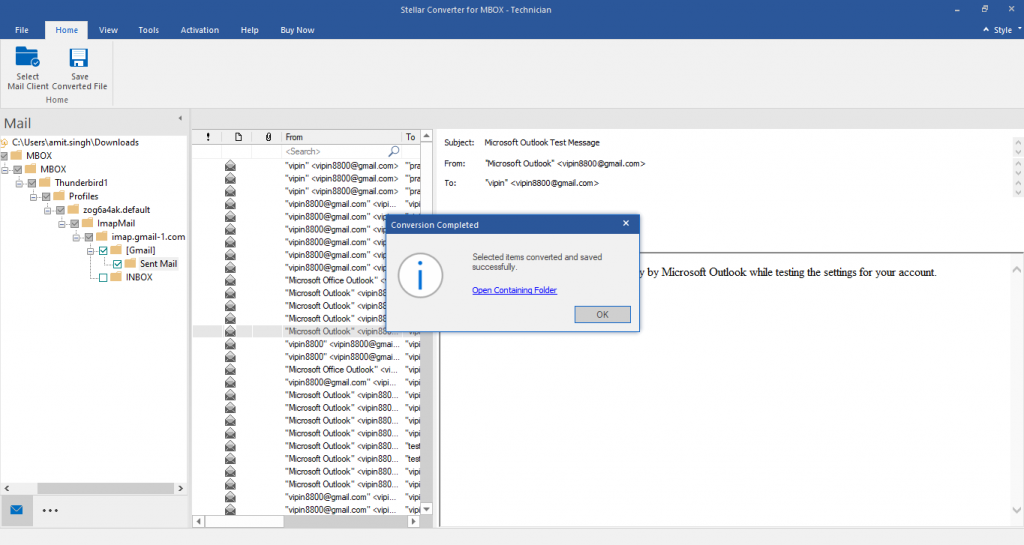Click the mail list horizontal scrollbar thumb

click(244, 522)
